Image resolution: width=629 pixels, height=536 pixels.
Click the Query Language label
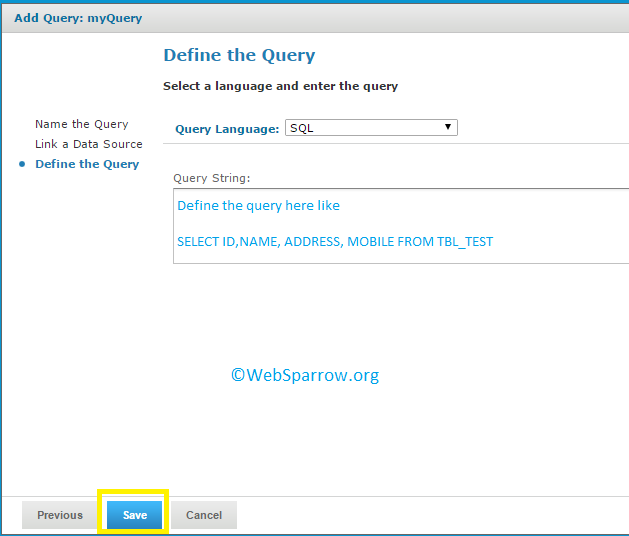pyautogui.click(x=227, y=129)
